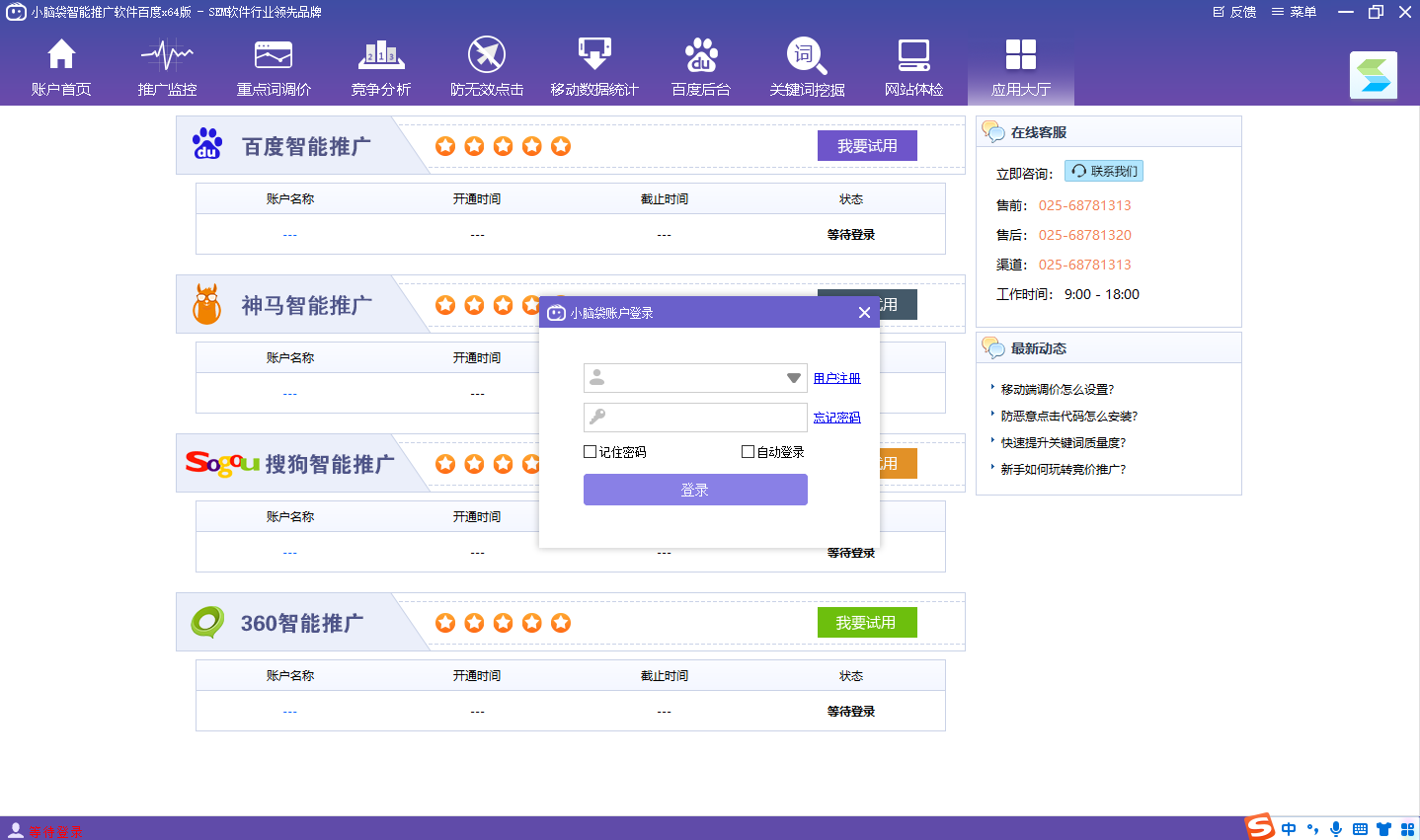The image size is (1420, 840).
Task: Click the 登录 login button
Action: (695, 490)
